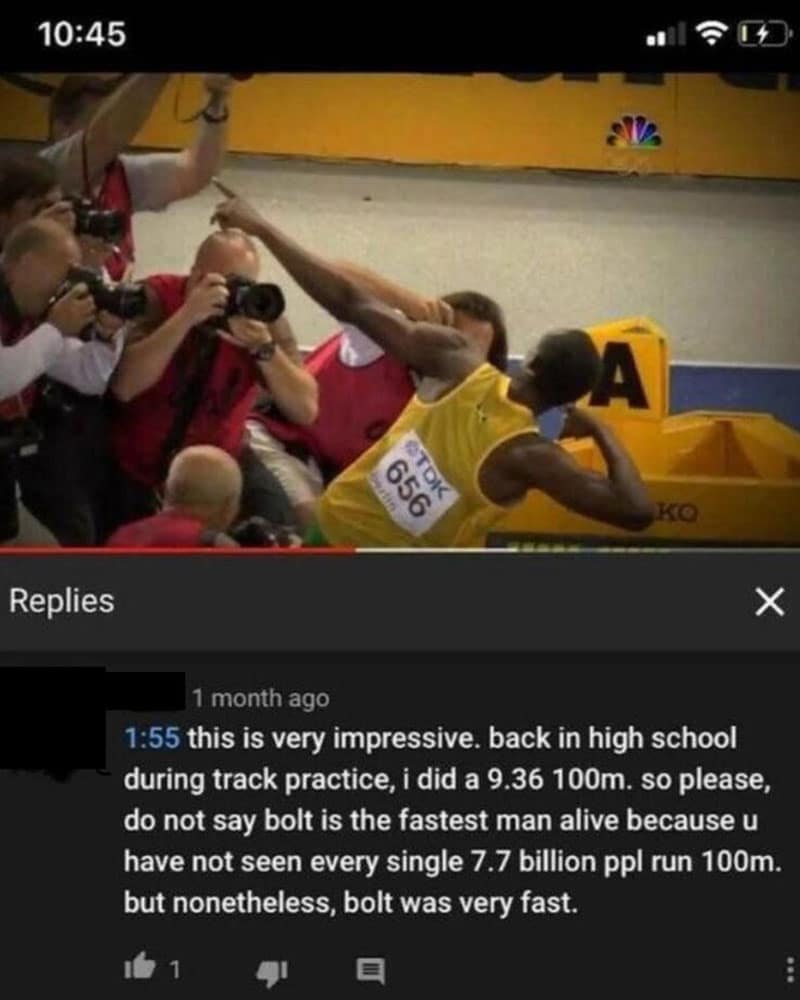Click the NBC peacock logo watermark
800x1000 pixels.
(633, 133)
